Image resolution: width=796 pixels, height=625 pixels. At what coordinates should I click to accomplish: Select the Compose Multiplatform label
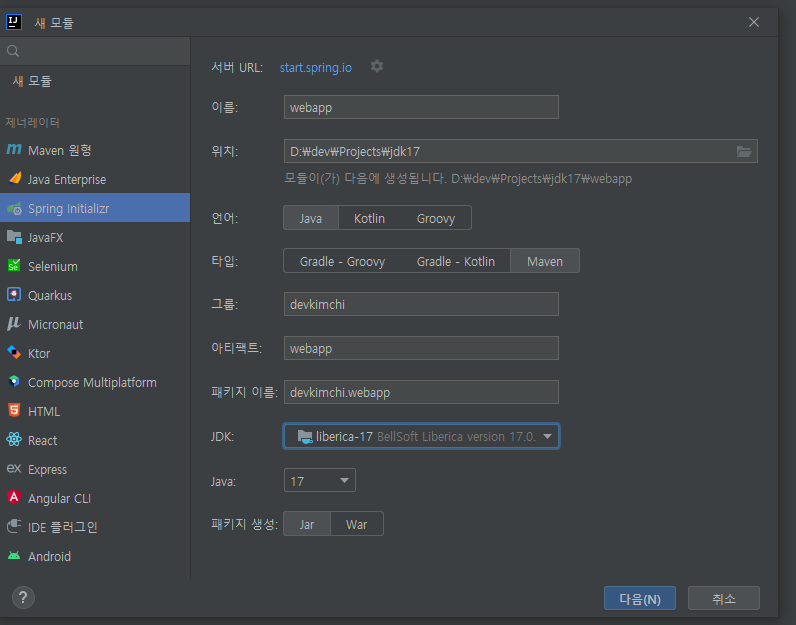point(92,382)
